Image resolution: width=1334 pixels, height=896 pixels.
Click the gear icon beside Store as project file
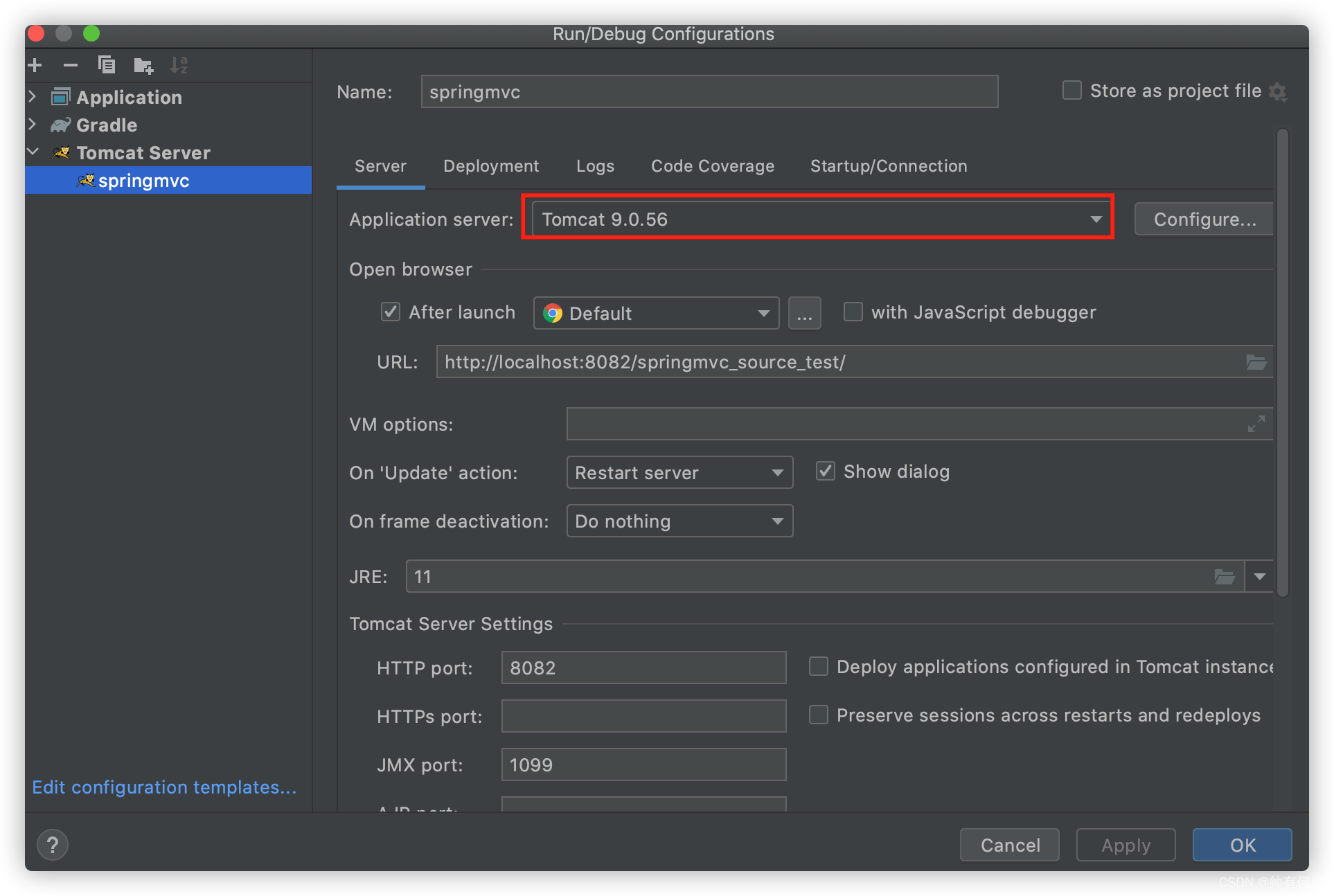point(1278,91)
